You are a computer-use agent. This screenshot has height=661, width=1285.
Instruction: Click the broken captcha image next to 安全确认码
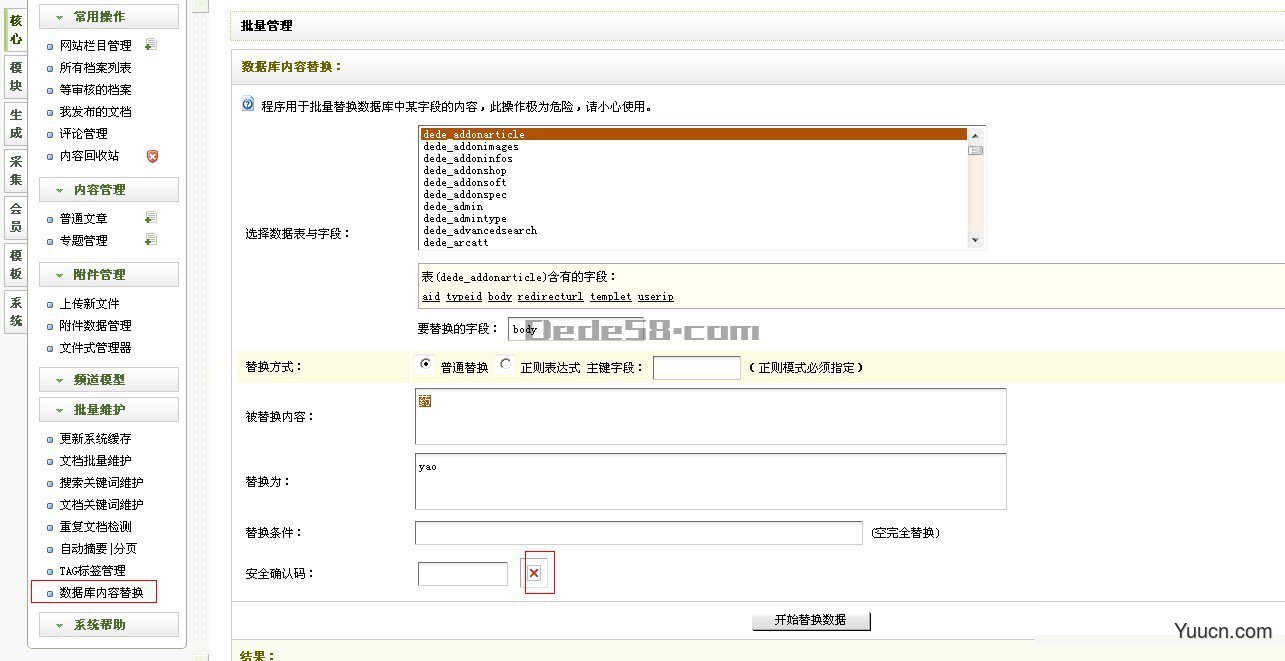point(534,573)
